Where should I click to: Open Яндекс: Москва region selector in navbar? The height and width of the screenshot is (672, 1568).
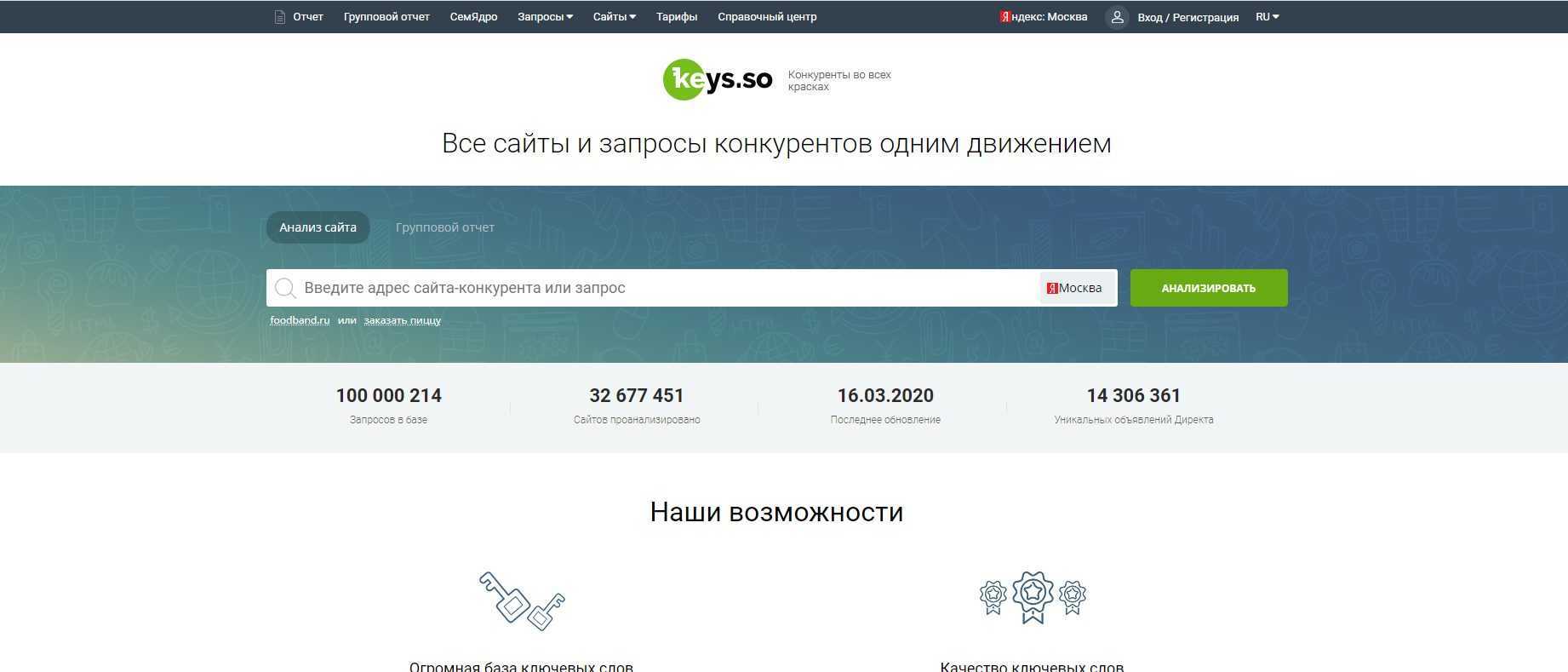point(1044,17)
